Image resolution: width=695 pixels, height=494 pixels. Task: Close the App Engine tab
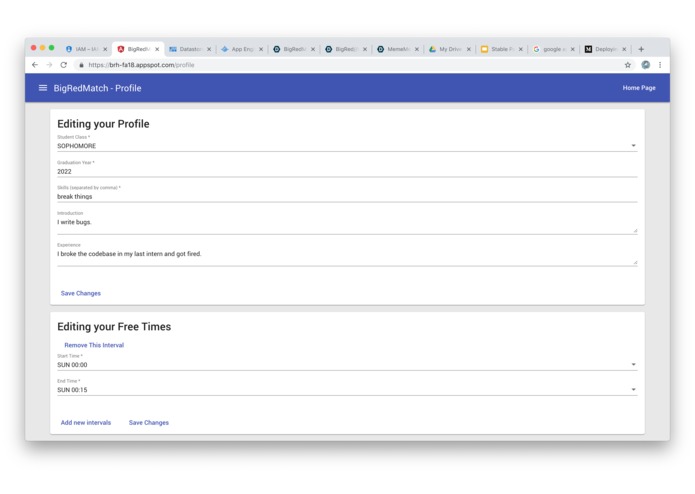[x=261, y=49]
